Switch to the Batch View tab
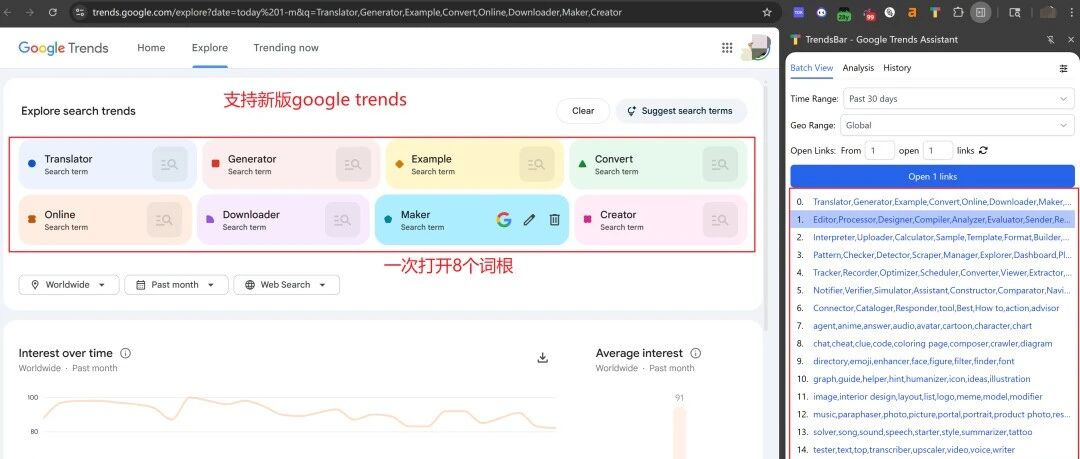 (811, 68)
